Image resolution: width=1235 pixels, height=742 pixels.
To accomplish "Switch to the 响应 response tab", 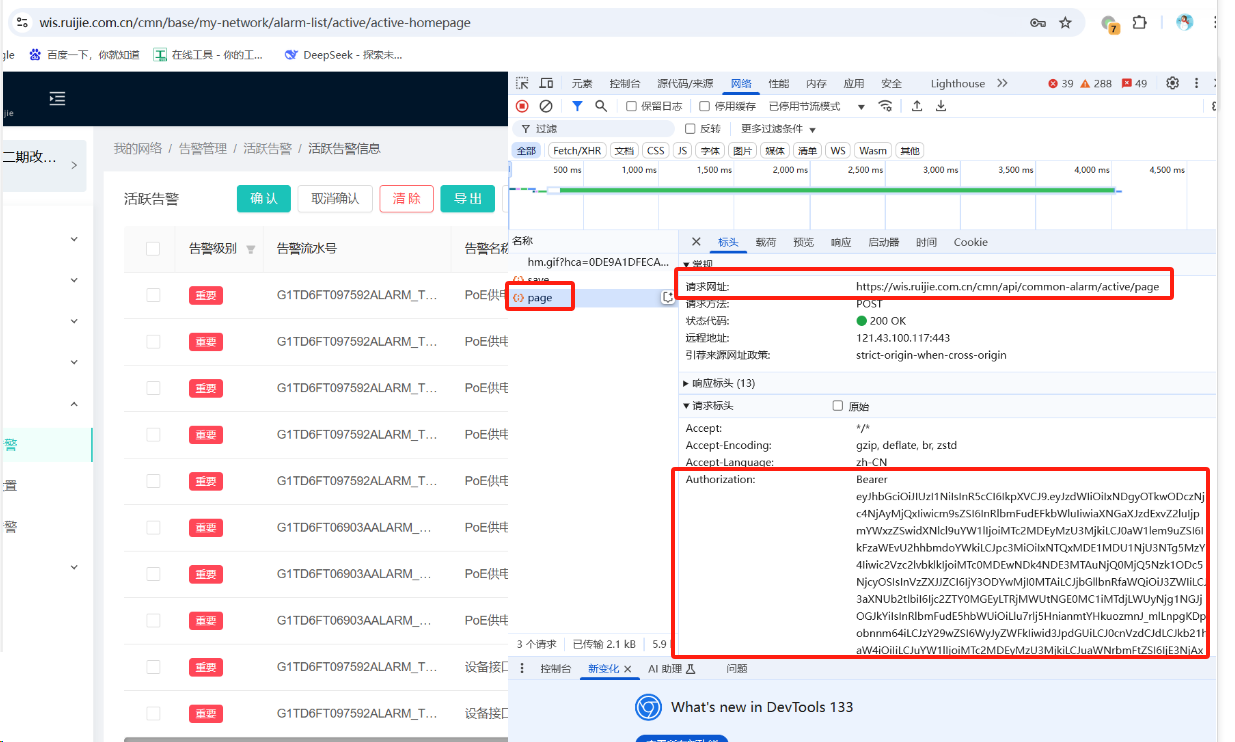I will pos(841,242).
